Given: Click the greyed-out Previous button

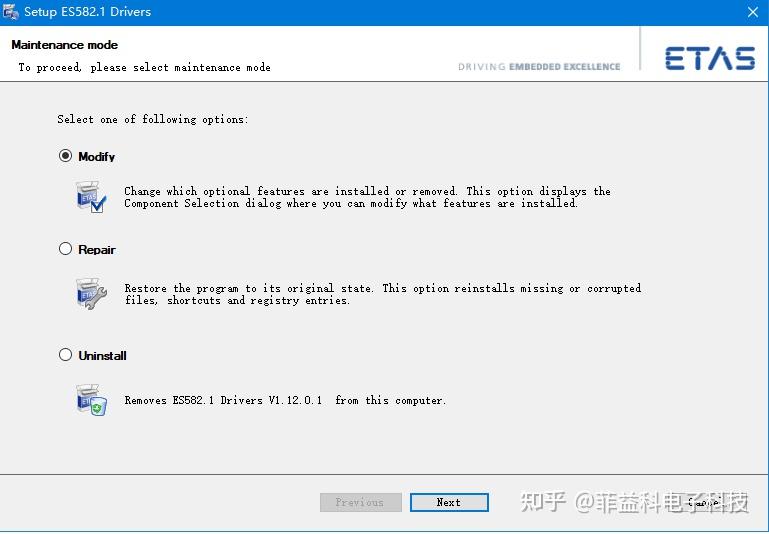Looking at the screenshot, I should click(360, 502).
